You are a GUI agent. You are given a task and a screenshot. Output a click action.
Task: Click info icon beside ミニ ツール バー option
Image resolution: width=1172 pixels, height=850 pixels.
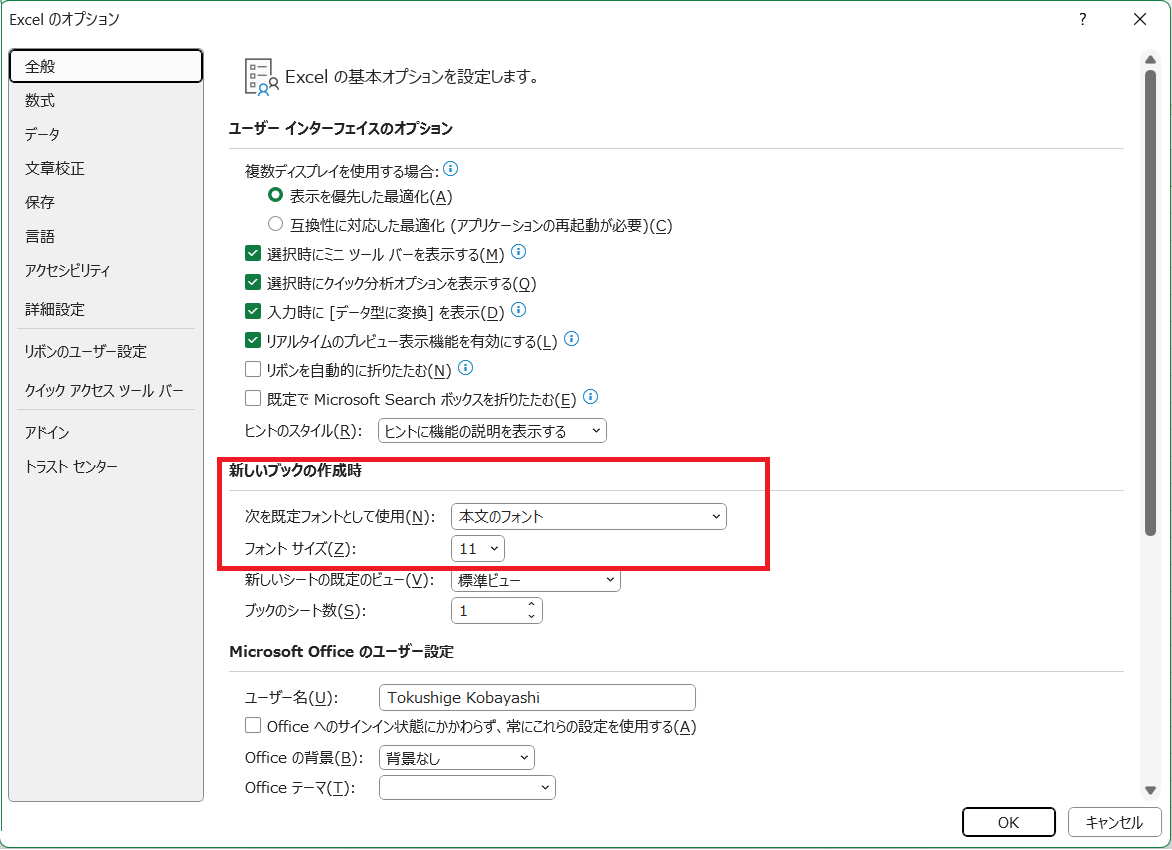tap(518, 252)
